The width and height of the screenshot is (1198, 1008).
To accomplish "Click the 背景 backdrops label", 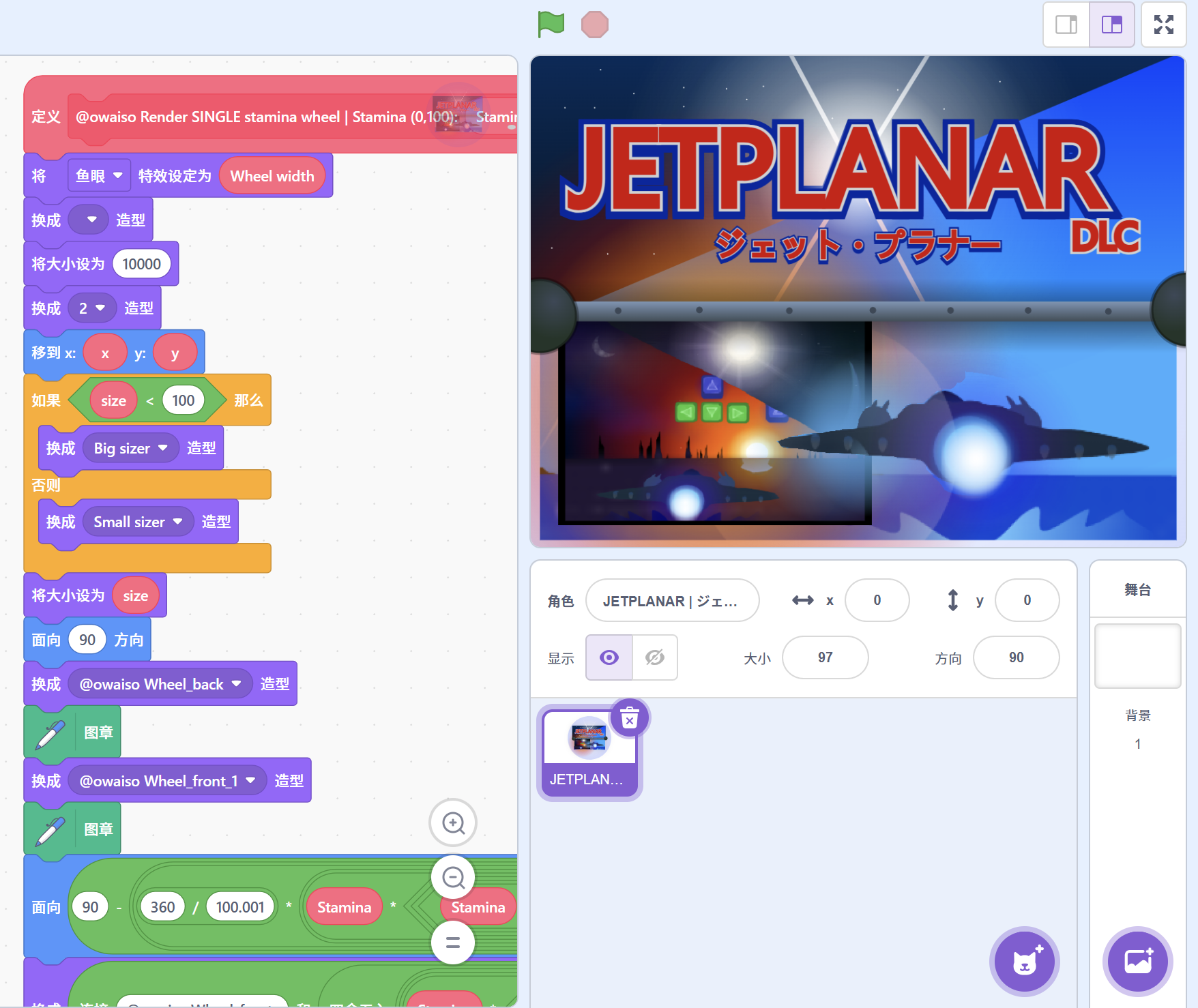I will click(1137, 715).
